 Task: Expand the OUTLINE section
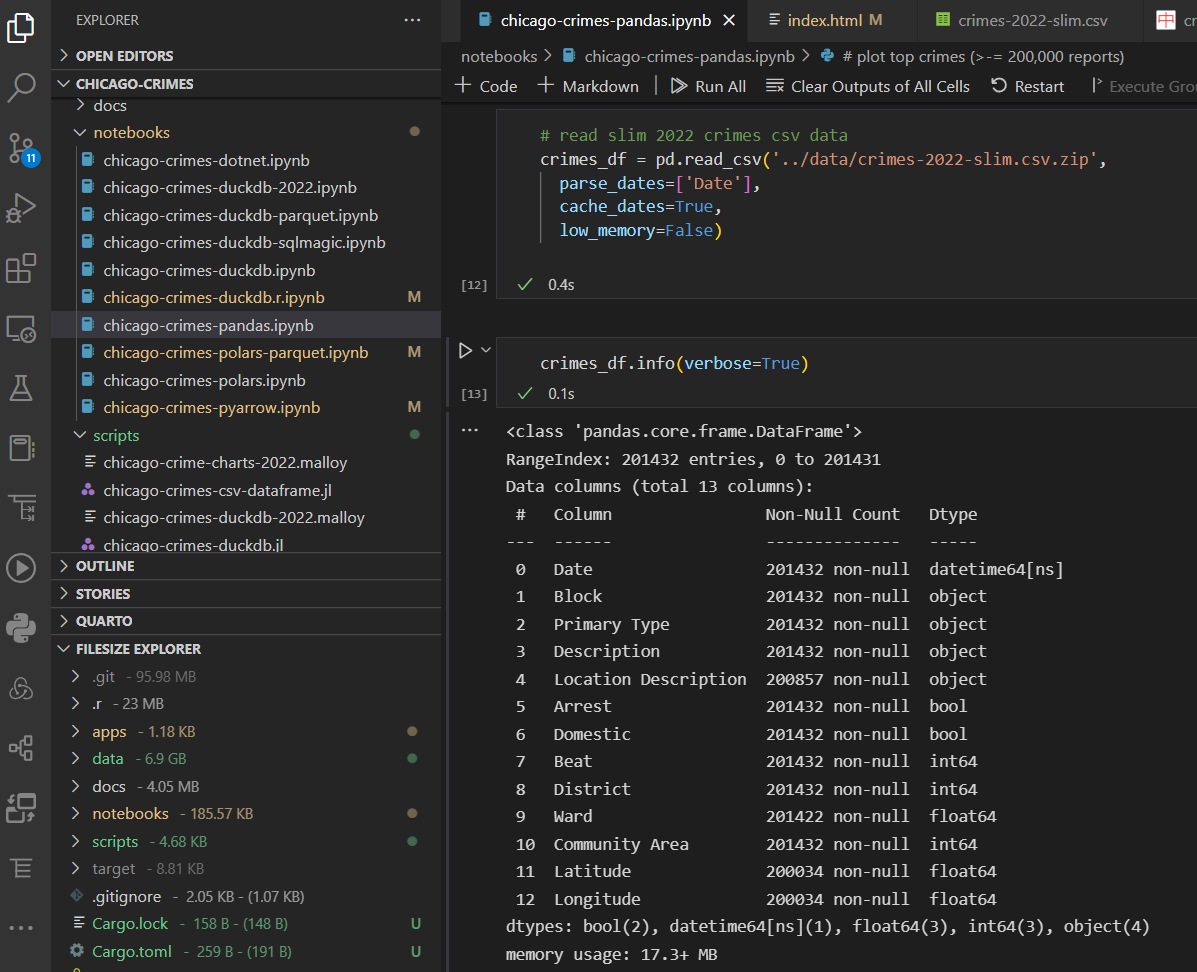[x=105, y=566]
